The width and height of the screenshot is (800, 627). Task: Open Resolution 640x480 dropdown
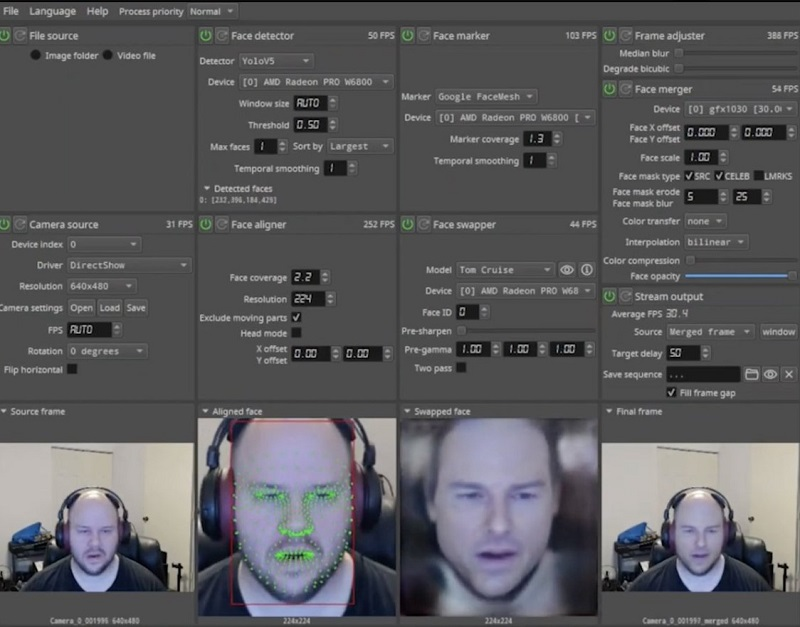pyautogui.click(x=102, y=286)
